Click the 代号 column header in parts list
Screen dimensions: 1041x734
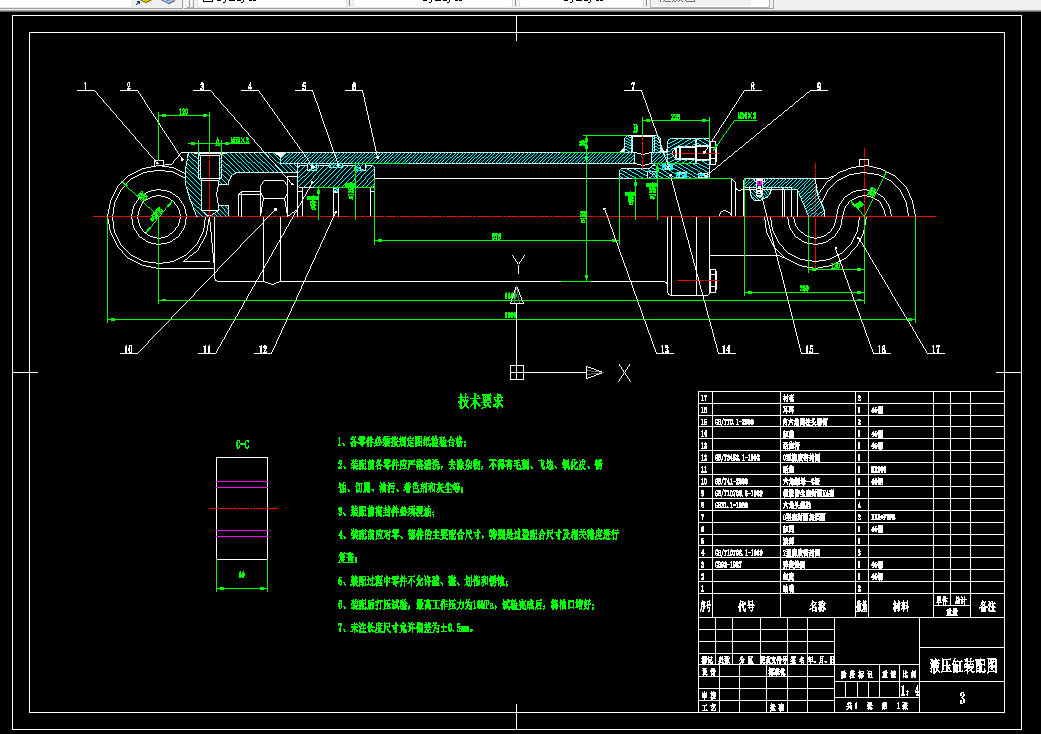[x=746, y=606]
